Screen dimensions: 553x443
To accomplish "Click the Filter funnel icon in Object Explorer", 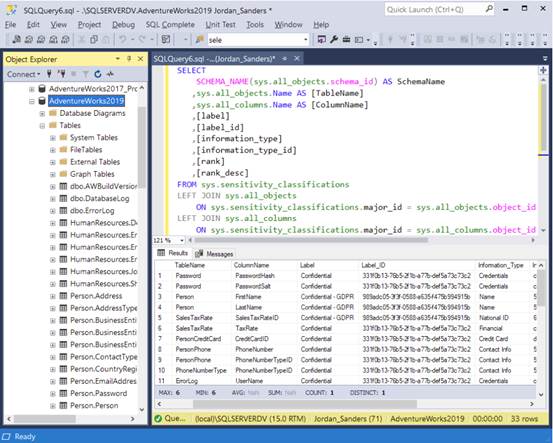I will tap(86, 74).
